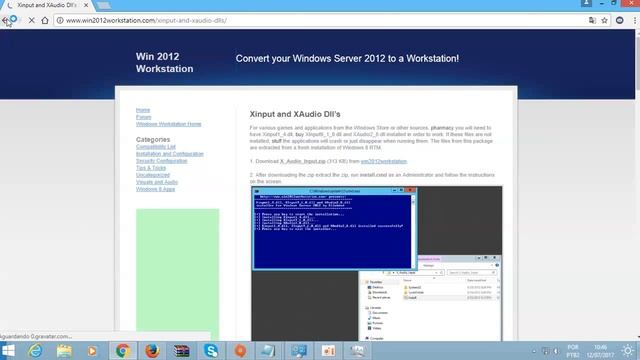Click the browser back arrow
Image resolution: width=640 pixels, height=360 pixels.
4,20
